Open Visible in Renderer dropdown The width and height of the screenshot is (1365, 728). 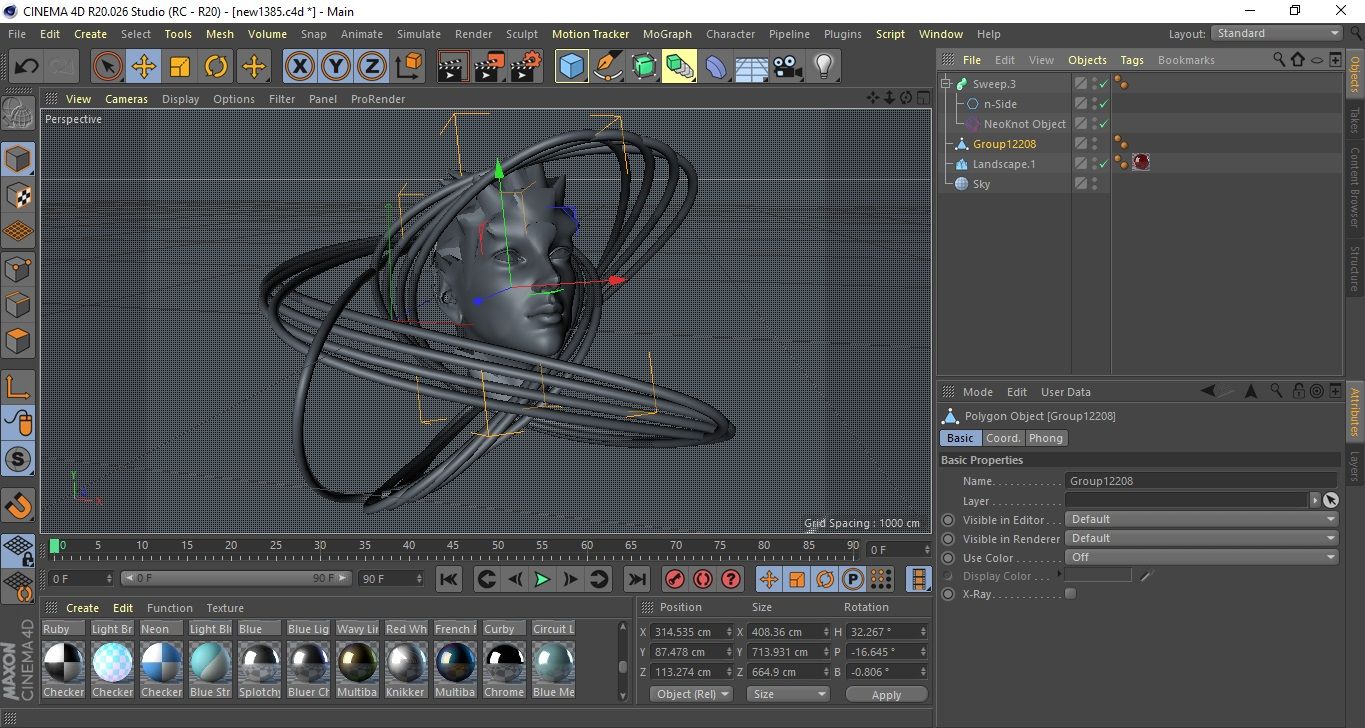pos(1201,538)
